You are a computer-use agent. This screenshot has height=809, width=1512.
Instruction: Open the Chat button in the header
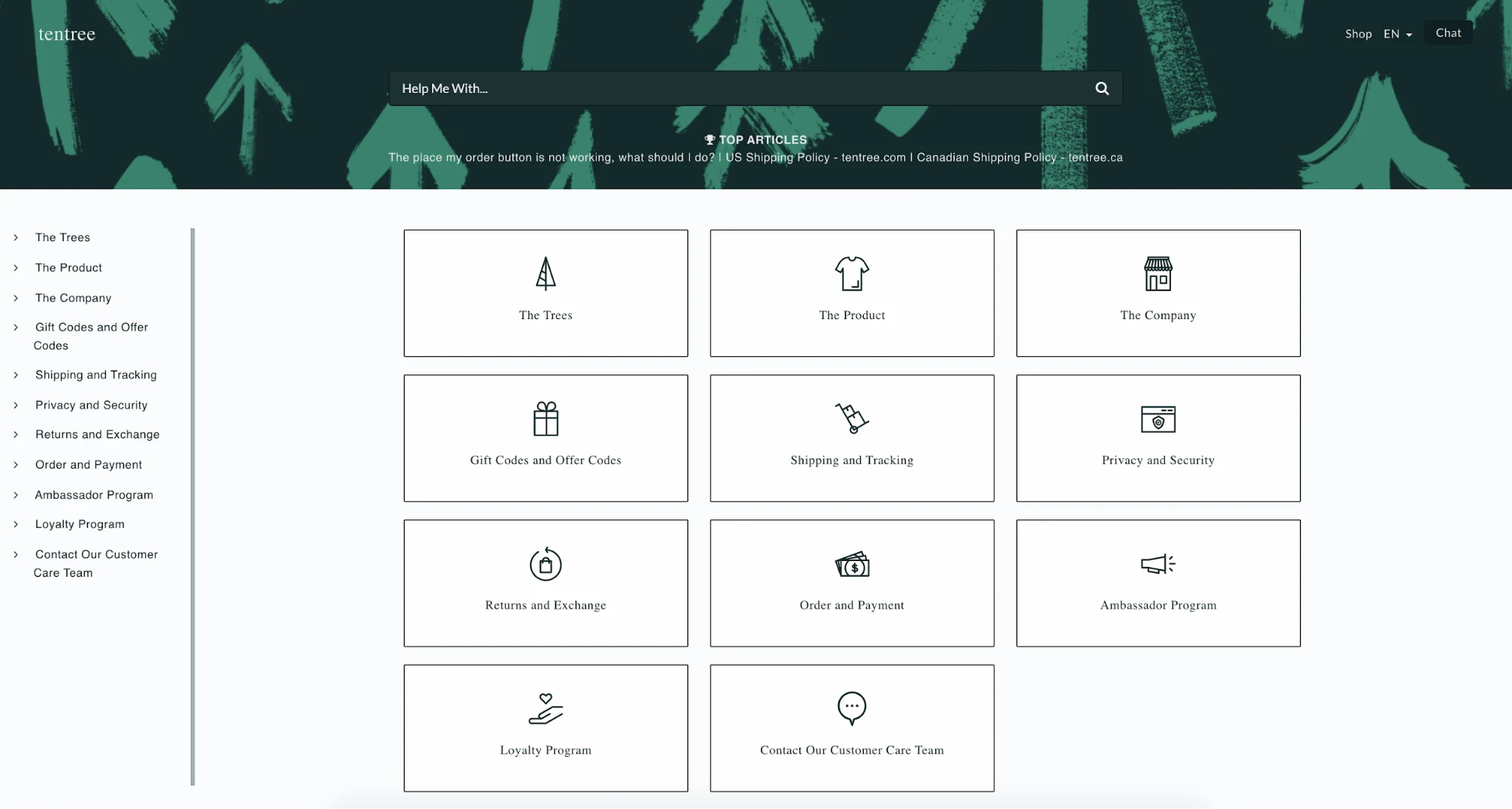click(1448, 33)
